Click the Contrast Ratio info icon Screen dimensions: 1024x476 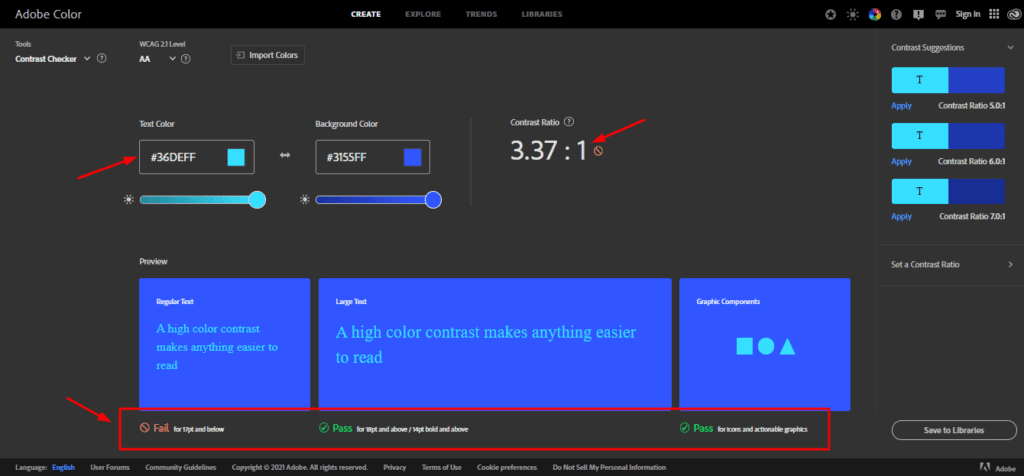[569, 122]
